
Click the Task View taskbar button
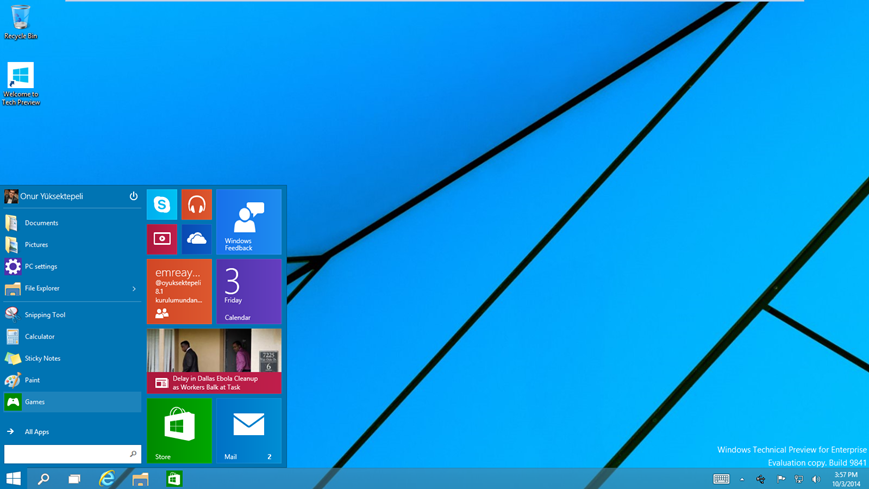tap(74, 479)
